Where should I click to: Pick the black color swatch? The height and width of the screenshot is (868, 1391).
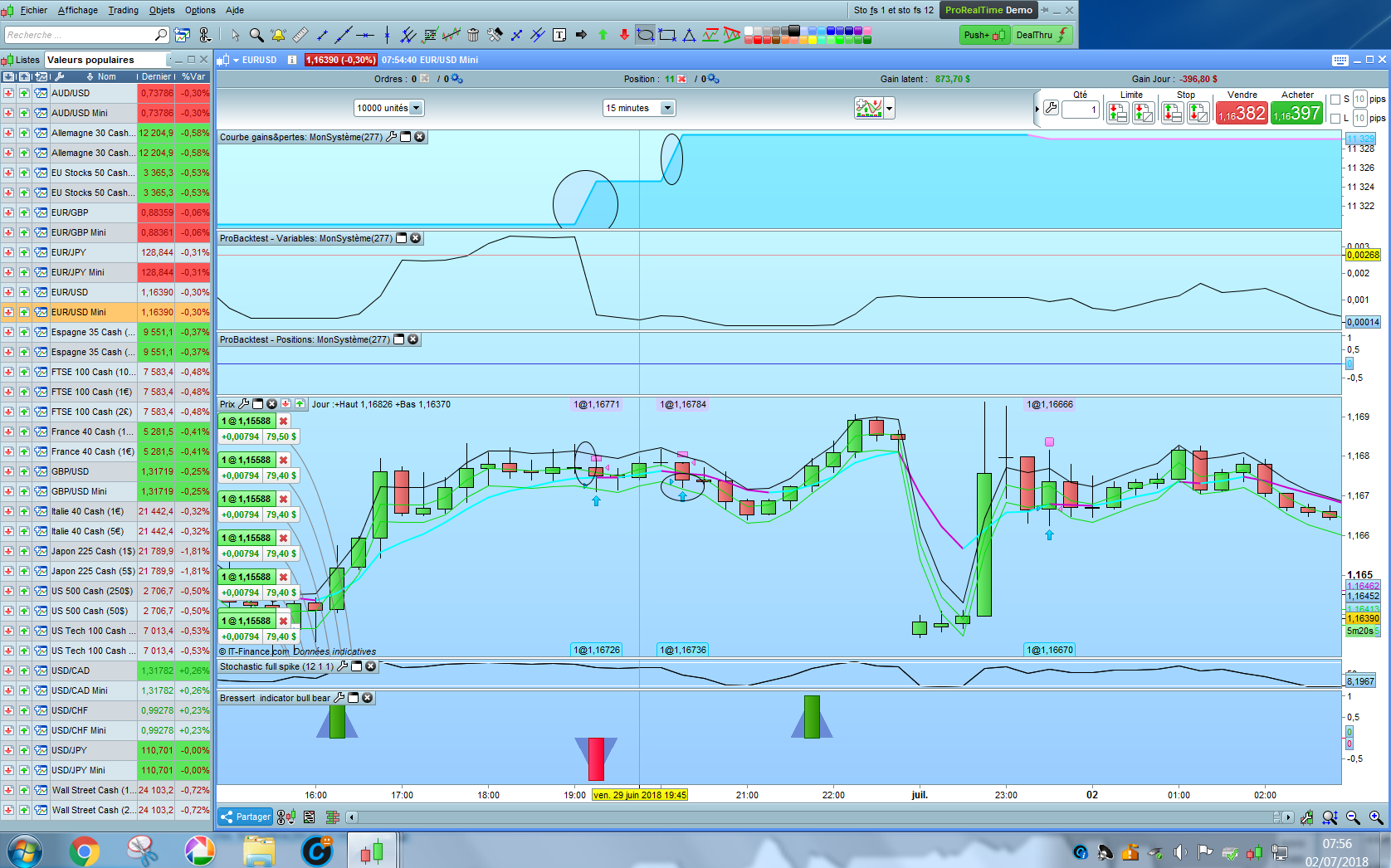pos(794,31)
